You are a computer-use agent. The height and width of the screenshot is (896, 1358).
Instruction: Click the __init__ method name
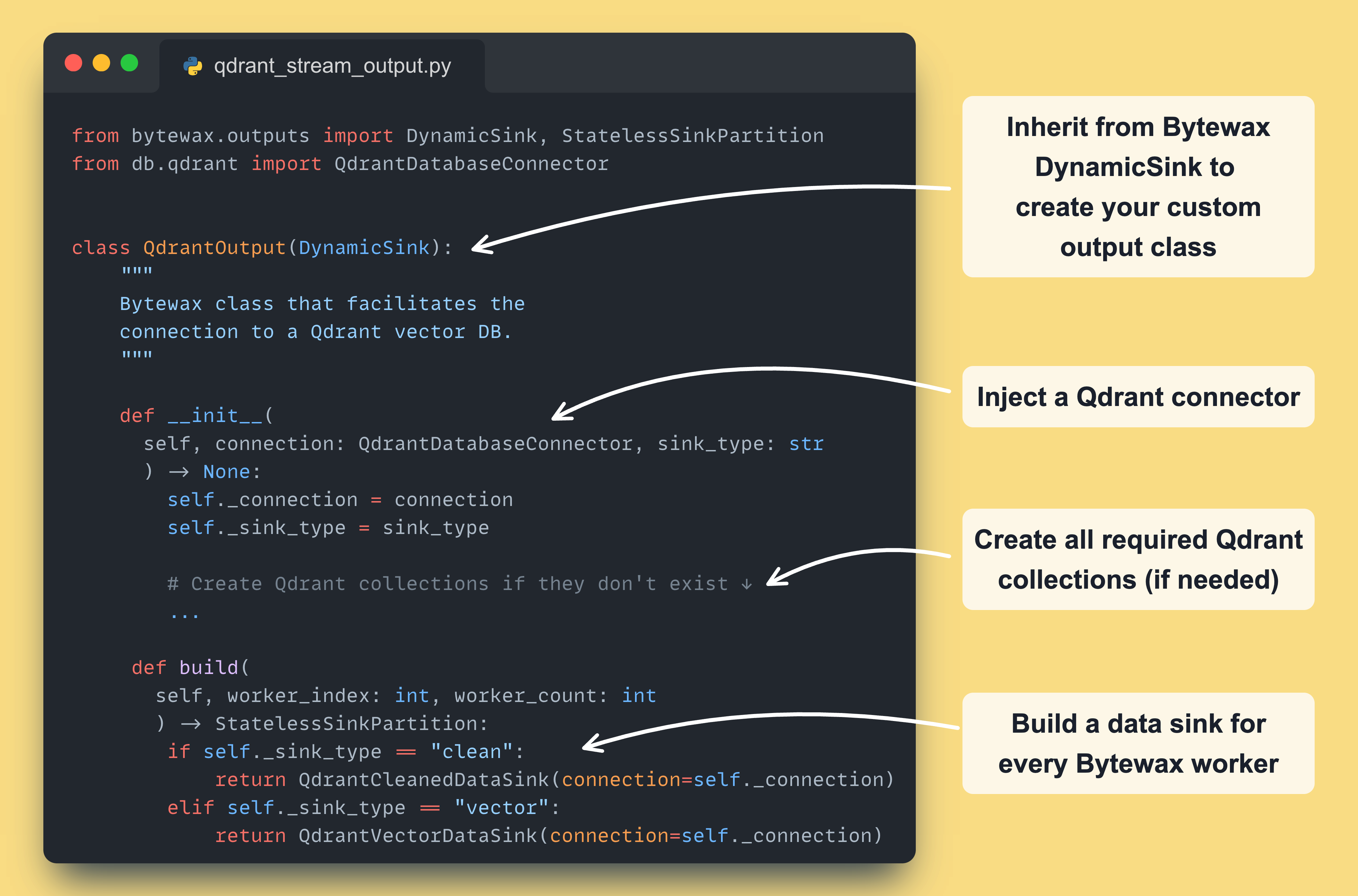(x=214, y=416)
